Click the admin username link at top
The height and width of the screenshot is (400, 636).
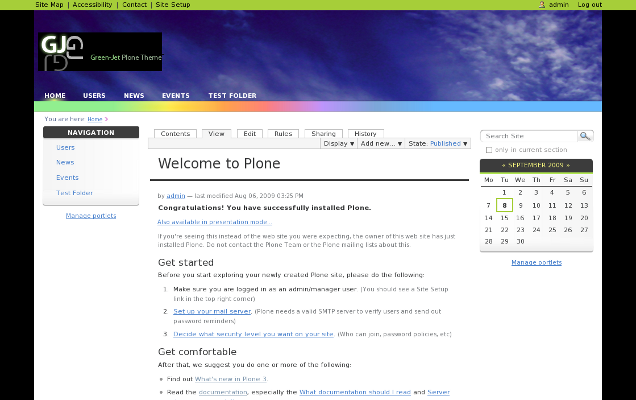[x=559, y=4]
